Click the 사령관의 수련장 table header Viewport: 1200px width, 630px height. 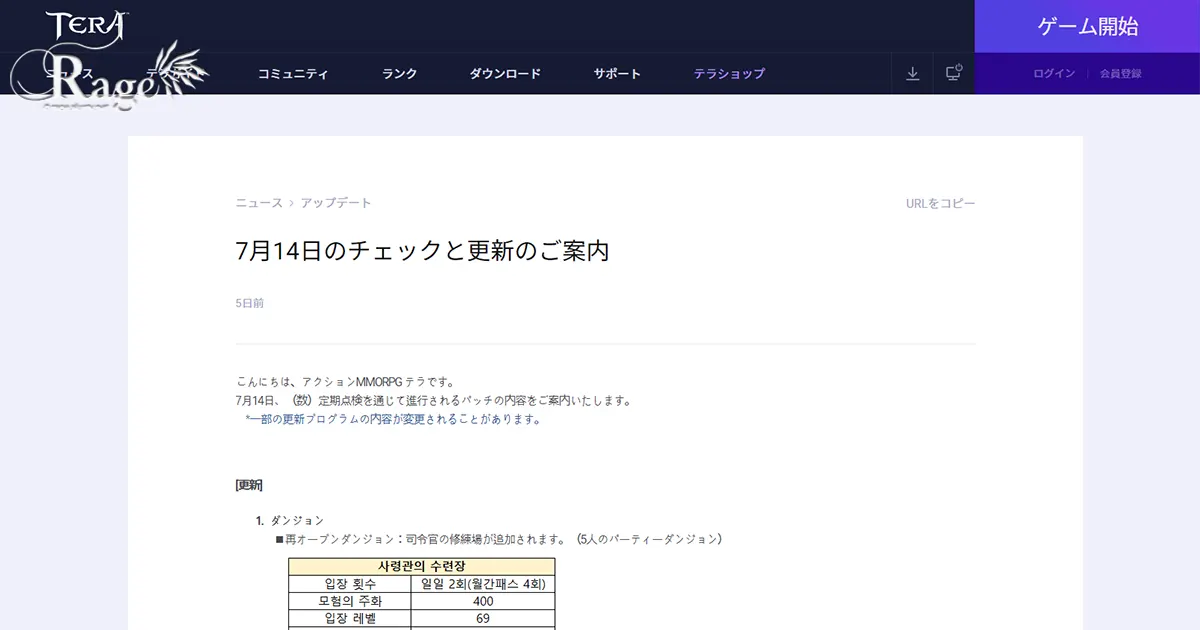click(421, 567)
